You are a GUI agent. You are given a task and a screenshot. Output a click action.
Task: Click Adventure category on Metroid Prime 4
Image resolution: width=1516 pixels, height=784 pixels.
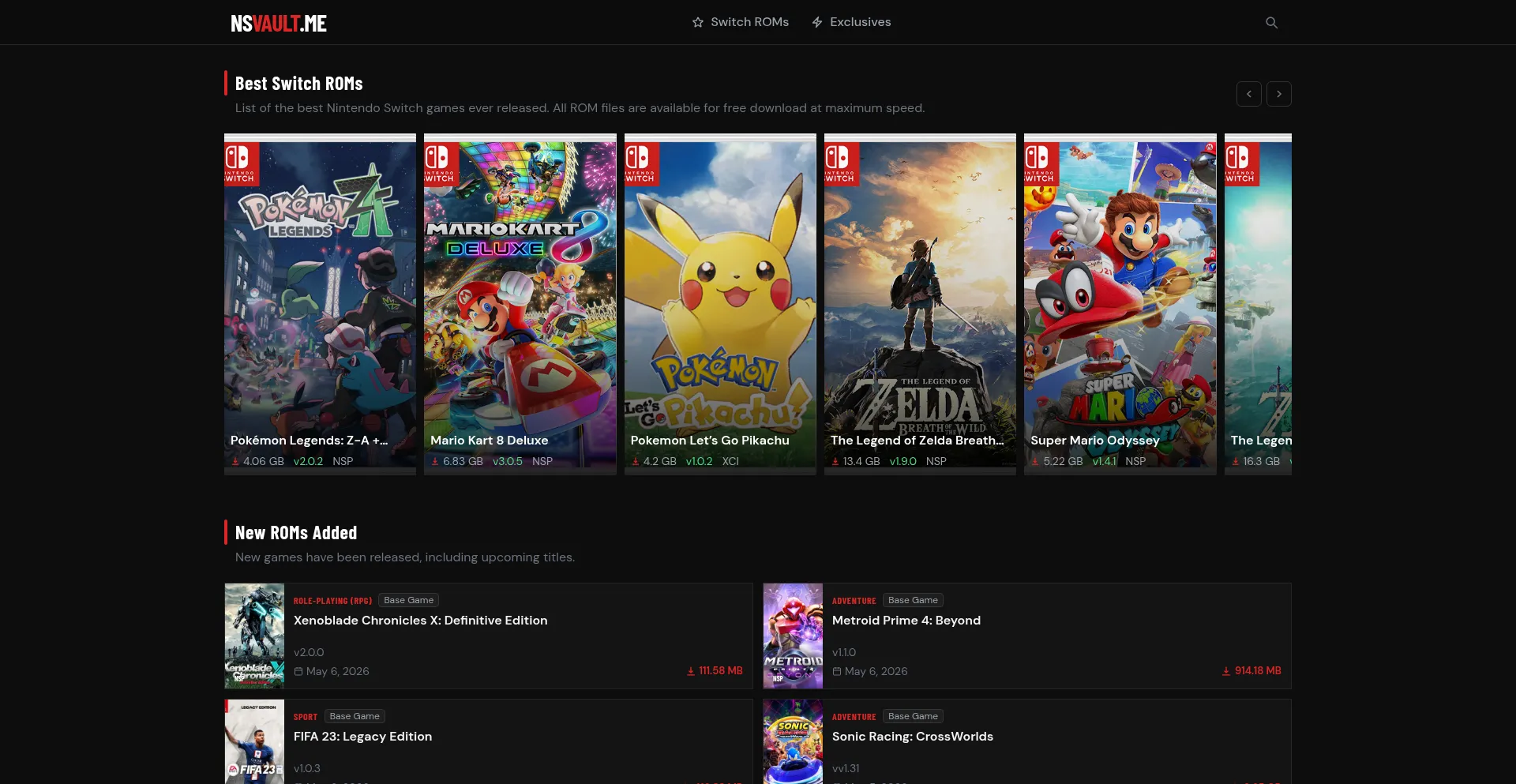pyautogui.click(x=854, y=601)
